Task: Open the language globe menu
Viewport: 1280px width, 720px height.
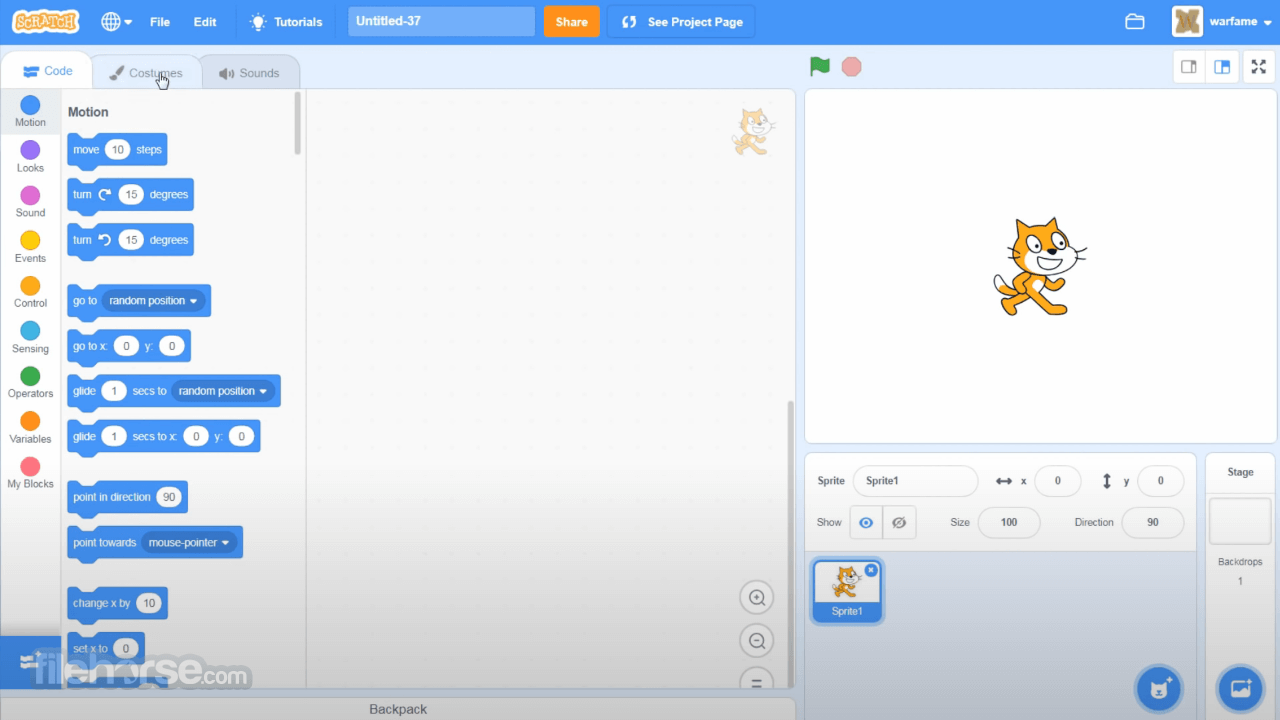Action: tap(116, 21)
